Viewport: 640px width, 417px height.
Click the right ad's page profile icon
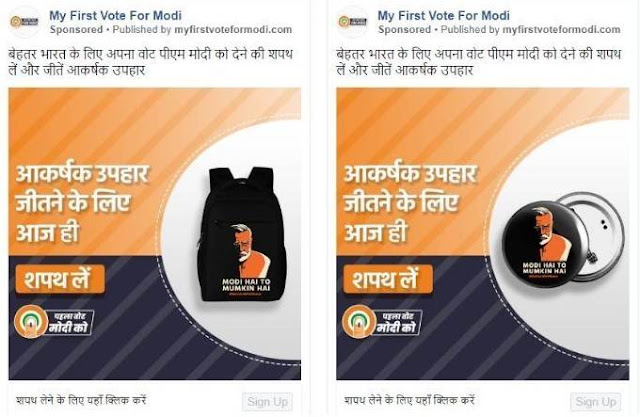352,22
